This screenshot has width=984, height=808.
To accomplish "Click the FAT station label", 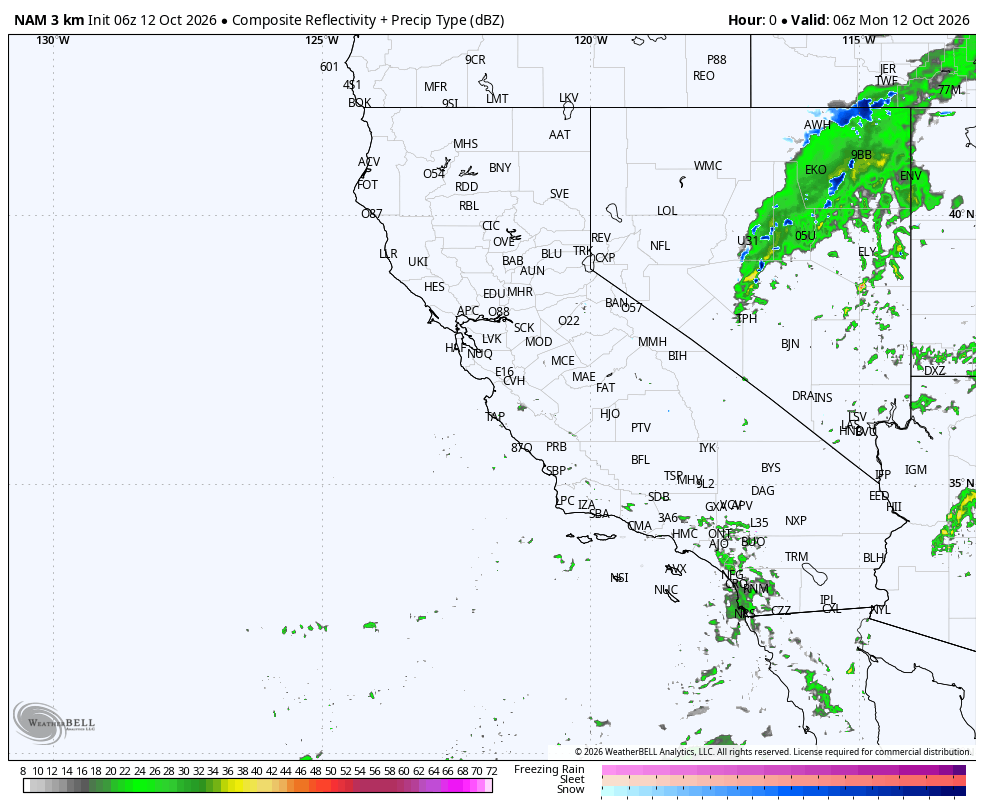I will [x=606, y=388].
